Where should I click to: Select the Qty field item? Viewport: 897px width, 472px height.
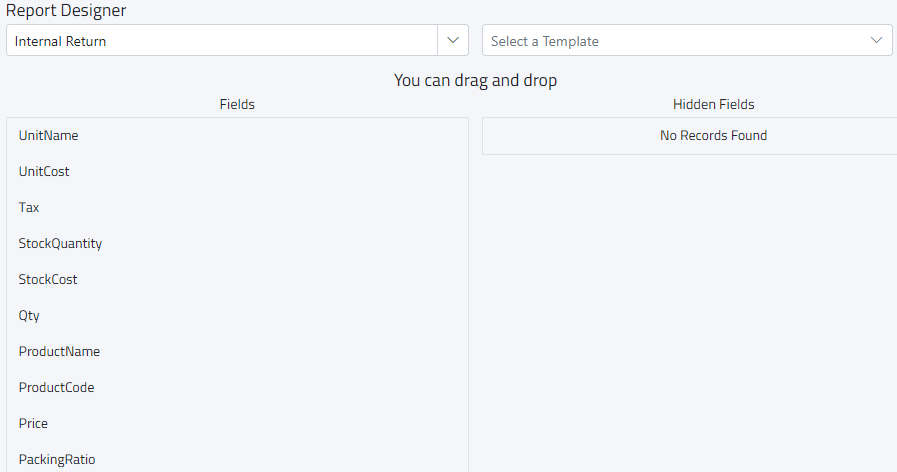[x=29, y=316]
